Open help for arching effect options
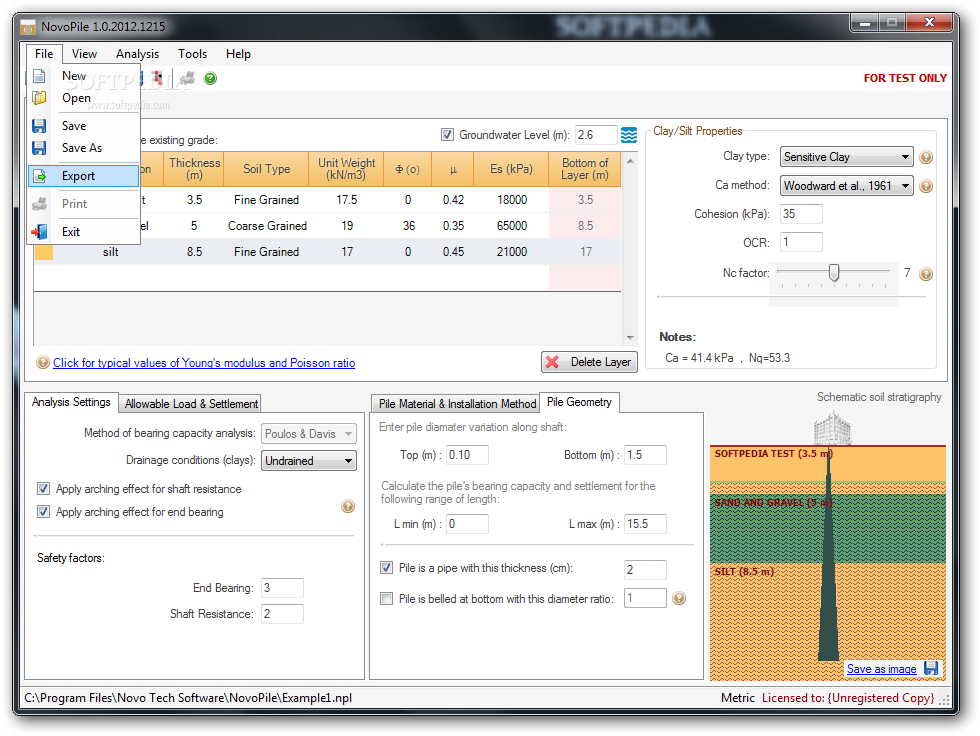This screenshot has height=736, width=980. tap(348, 506)
